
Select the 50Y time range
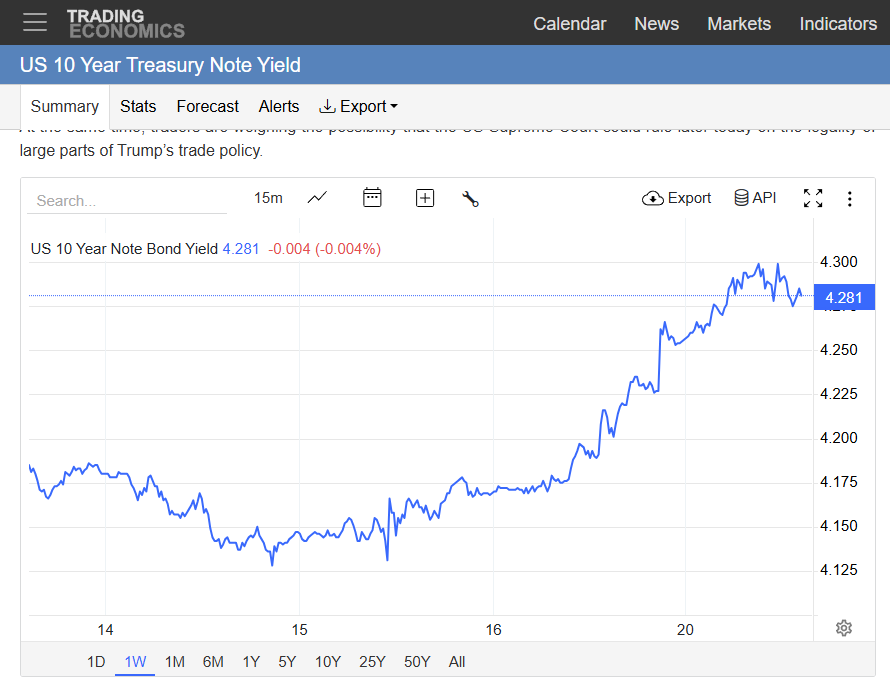pos(417,662)
